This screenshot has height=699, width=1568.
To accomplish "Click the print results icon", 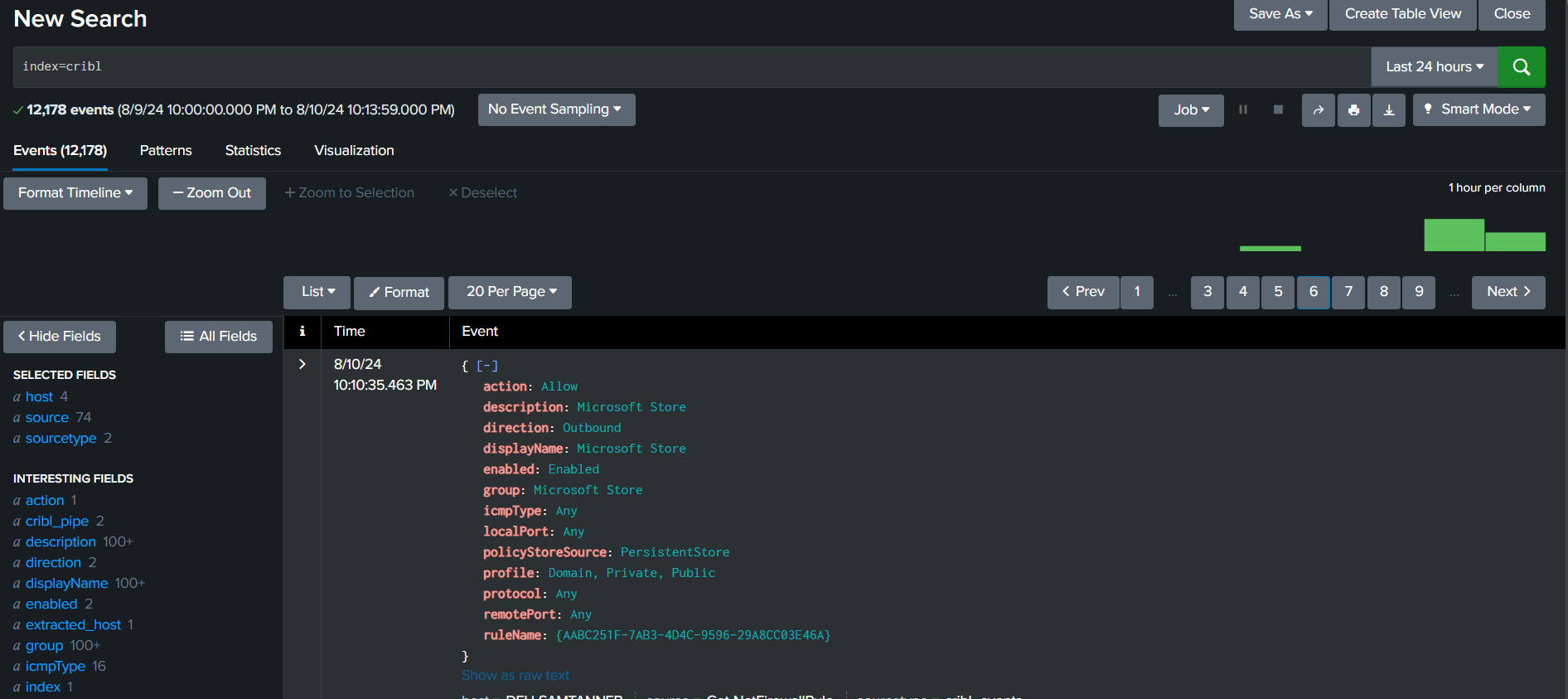I will click(1353, 109).
